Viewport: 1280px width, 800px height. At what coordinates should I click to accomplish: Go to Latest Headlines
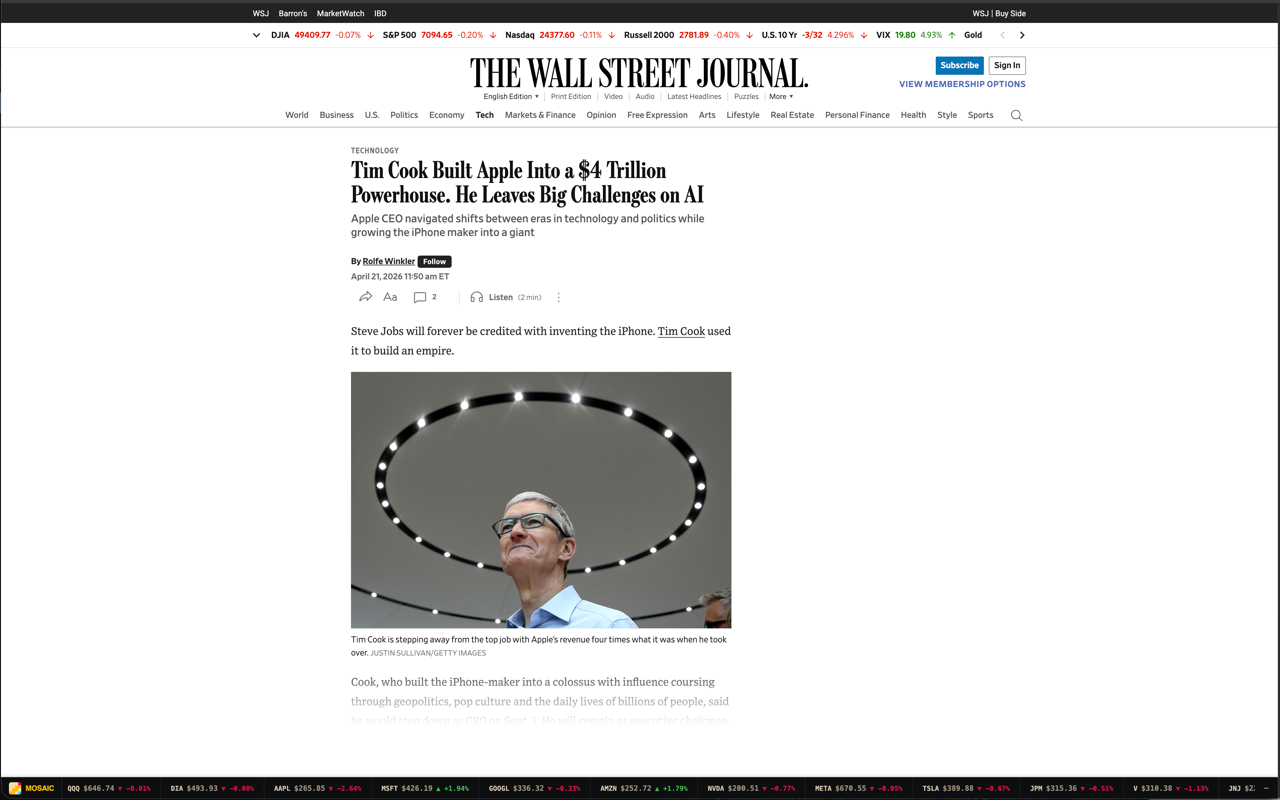pos(694,97)
